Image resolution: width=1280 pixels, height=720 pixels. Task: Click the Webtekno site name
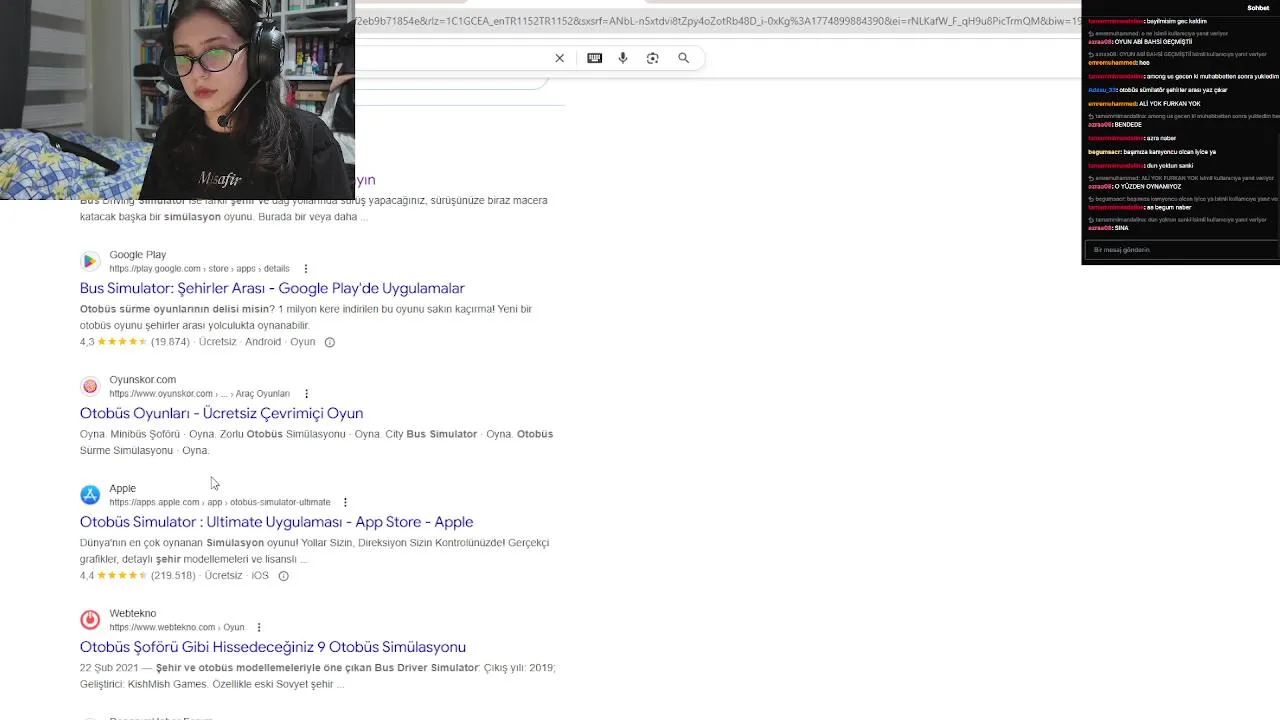click(133, 614)
